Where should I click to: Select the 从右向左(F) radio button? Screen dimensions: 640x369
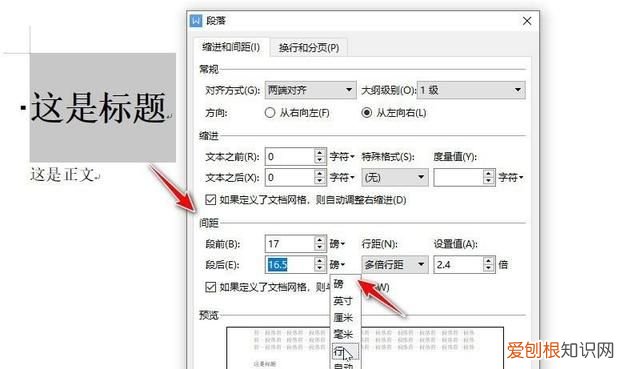(x=270, y=113)
